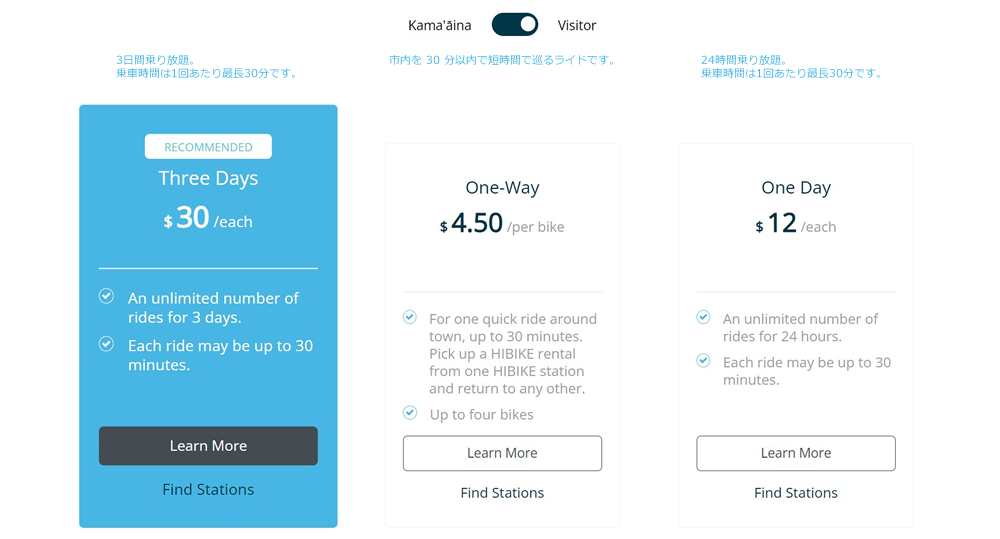The height and width of the screenshot is (539, 1000).
Task: Click the Three Days plan title
Action: point(208,178)
